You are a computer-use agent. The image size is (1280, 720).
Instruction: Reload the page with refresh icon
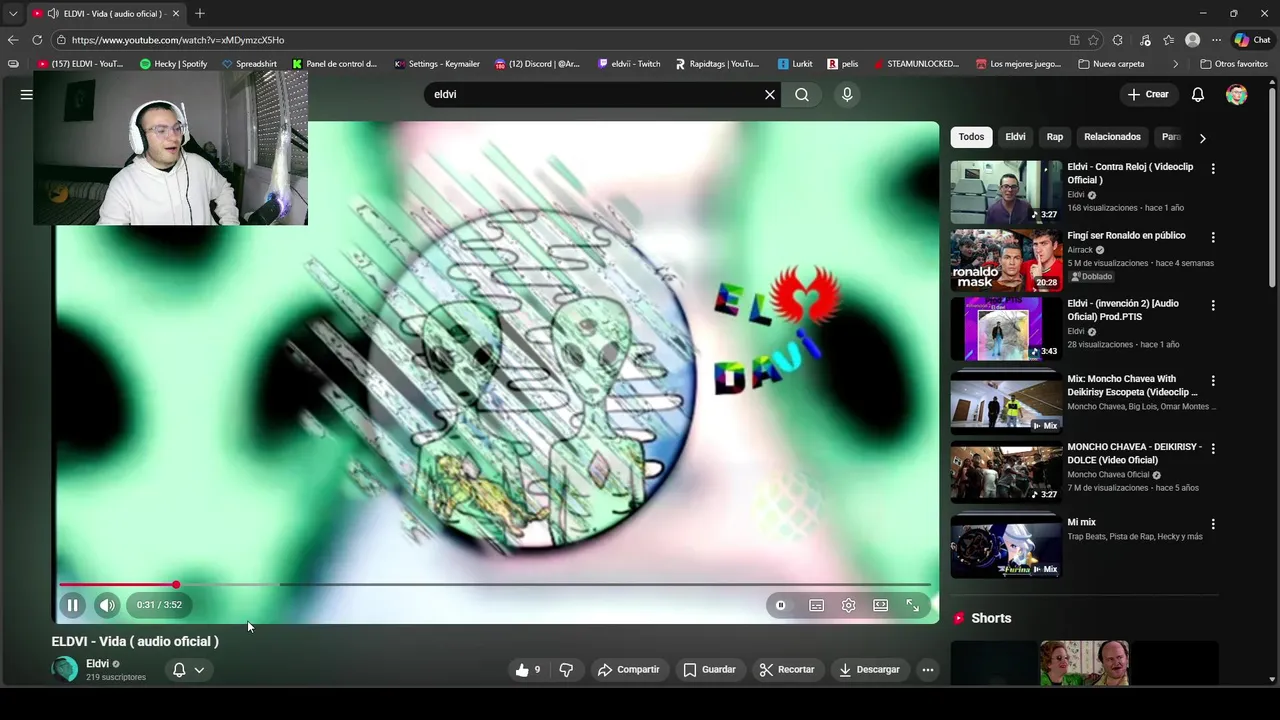[37, 40]
